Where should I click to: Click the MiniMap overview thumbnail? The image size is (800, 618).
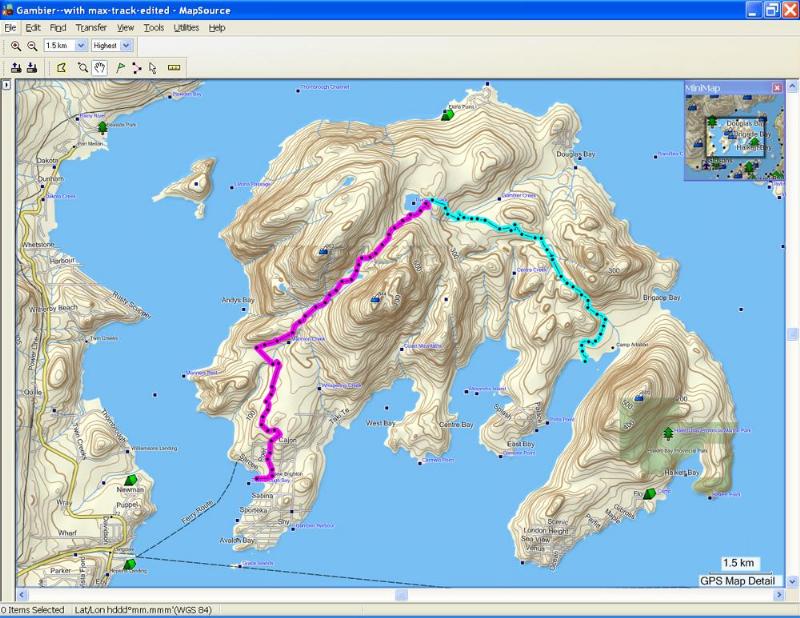tap(734, 137)
